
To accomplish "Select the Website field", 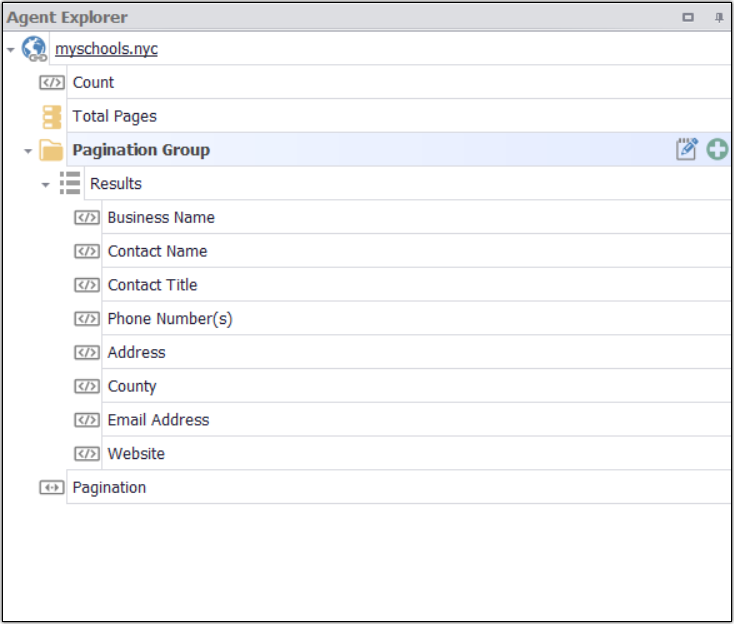I will click(x=136, y=454).
